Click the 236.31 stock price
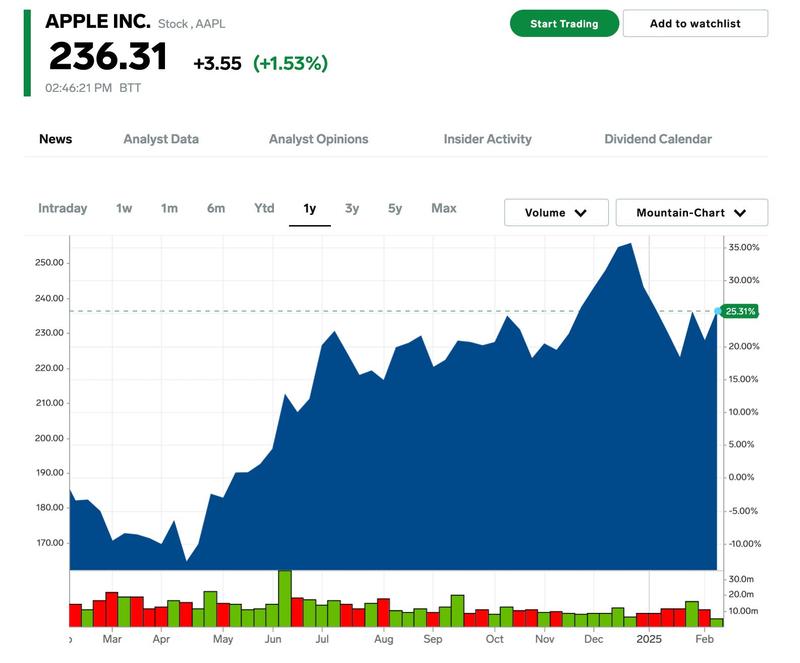Viewport: 800px width, 663px height. [108, 56]
